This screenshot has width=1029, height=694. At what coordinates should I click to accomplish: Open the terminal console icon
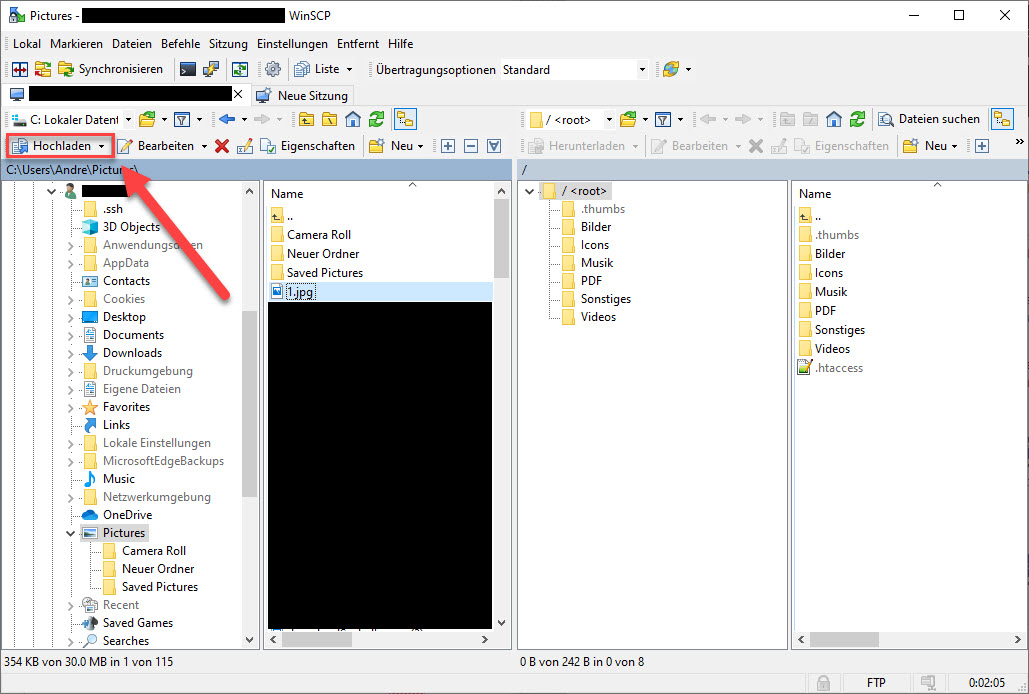tap(188, 69)
